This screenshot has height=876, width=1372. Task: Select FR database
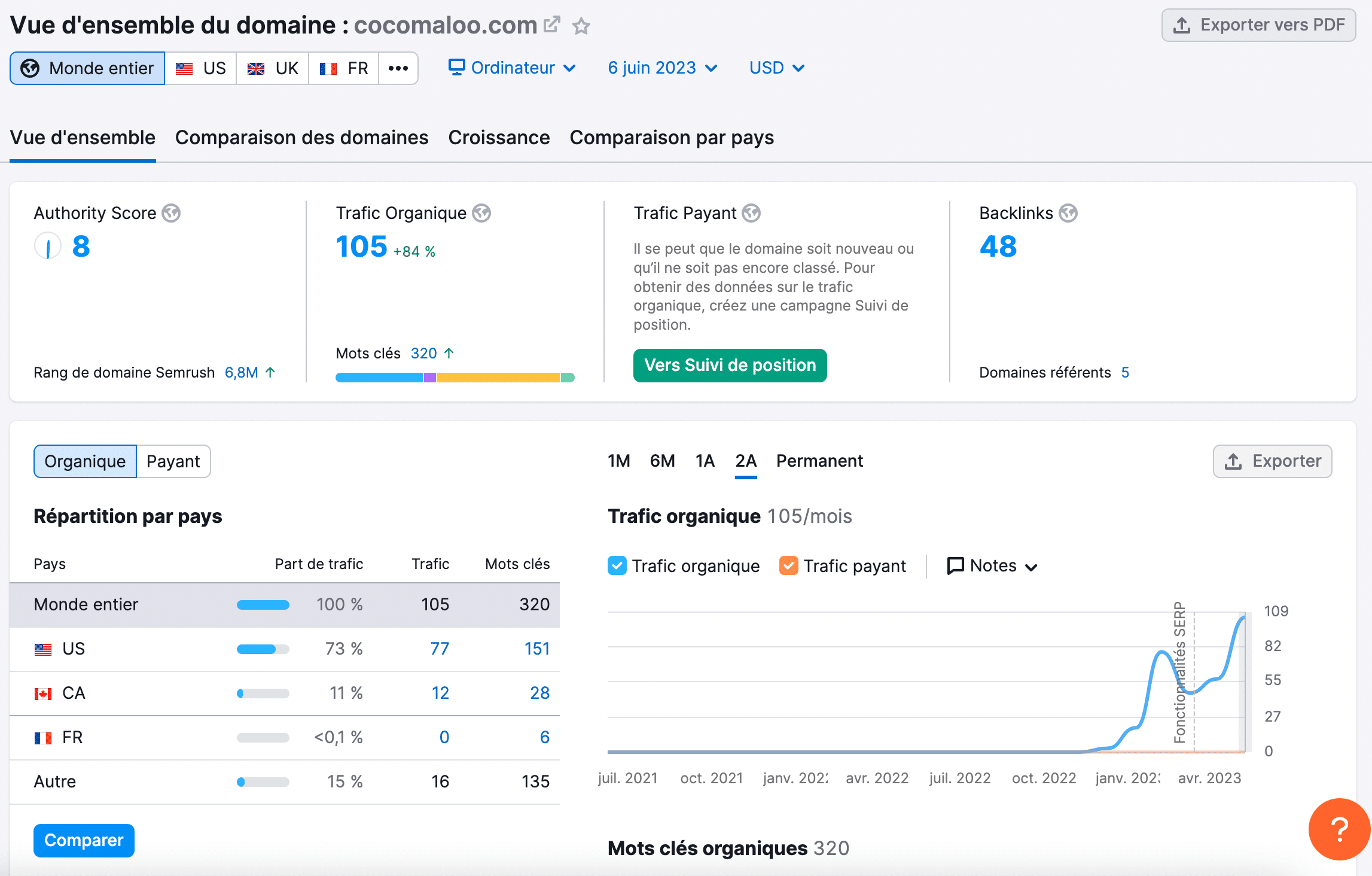point(344,68)
